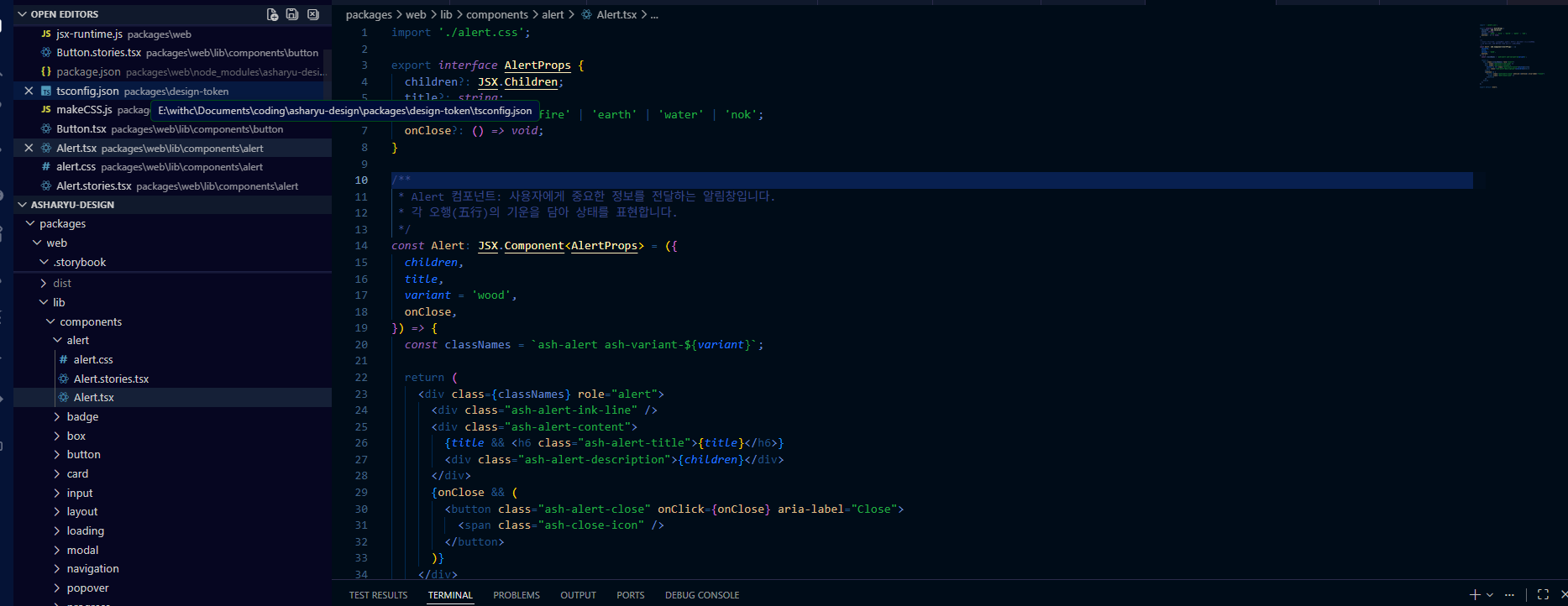Switch to the PORTS tab

[x=630, y=595]
